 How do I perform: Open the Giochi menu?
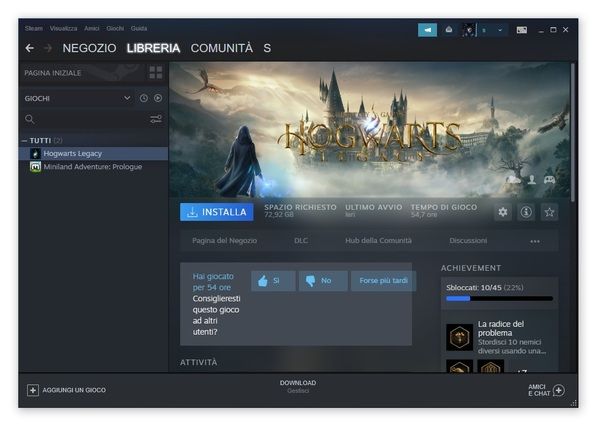coord(115,28)
